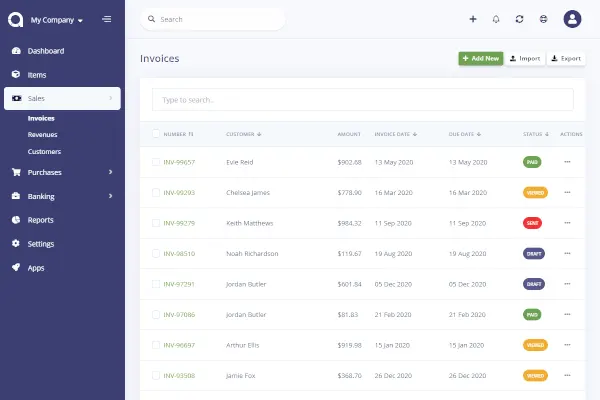
Task: Click the Reports sidebar icon
Action: 16,220
